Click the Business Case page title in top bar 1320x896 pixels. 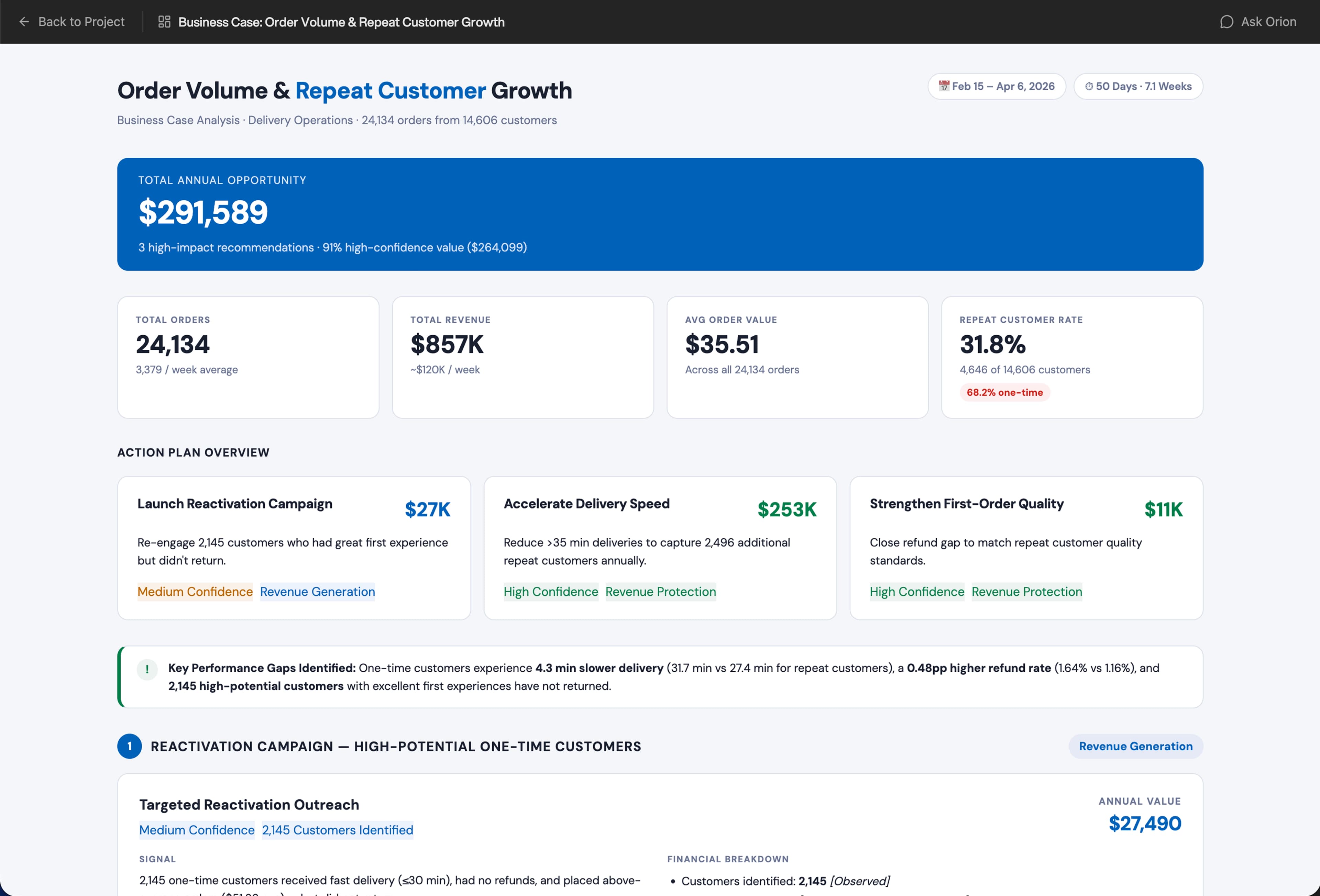(x=341, y=22)
